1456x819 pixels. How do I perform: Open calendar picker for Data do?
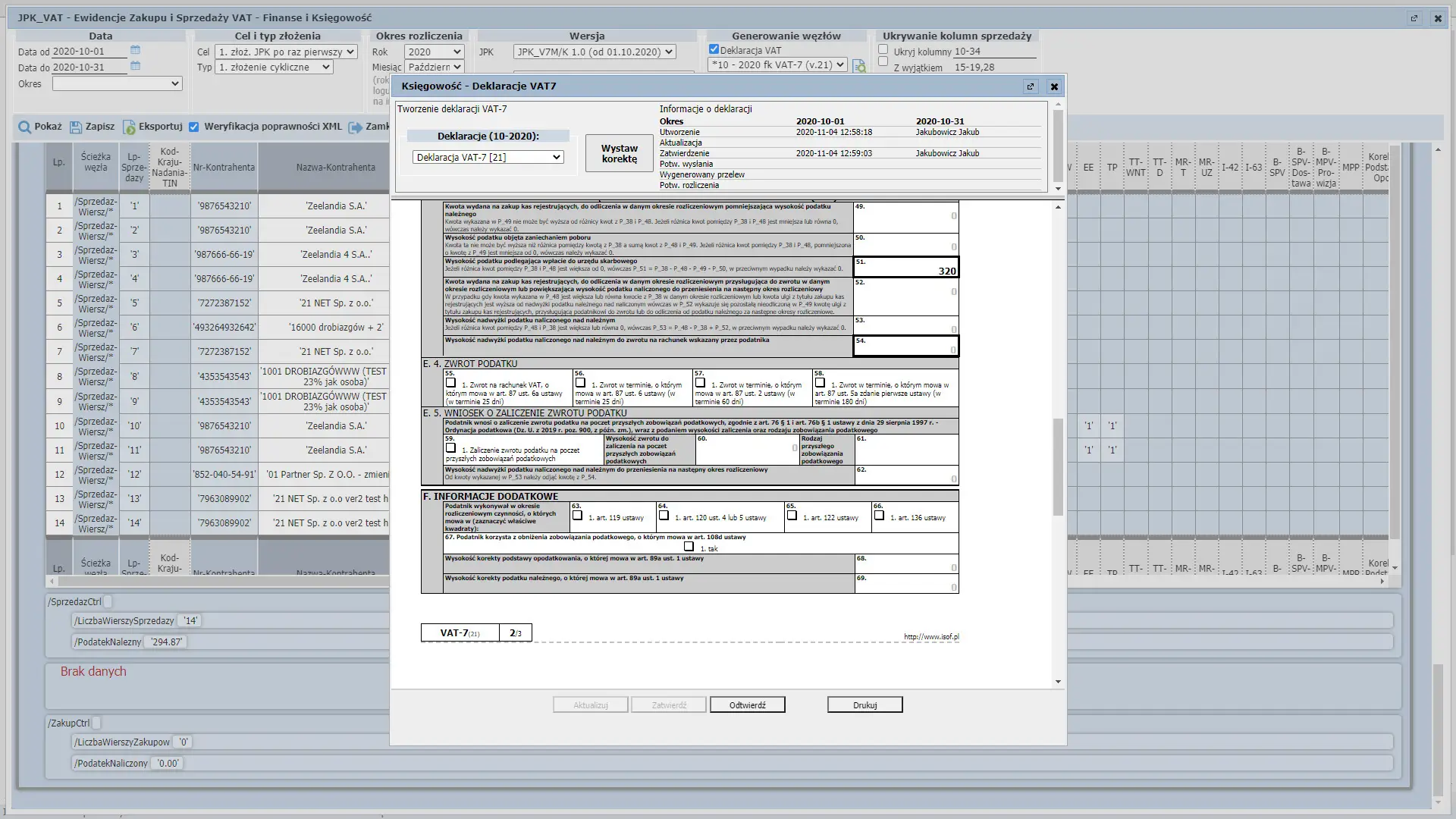135,66
